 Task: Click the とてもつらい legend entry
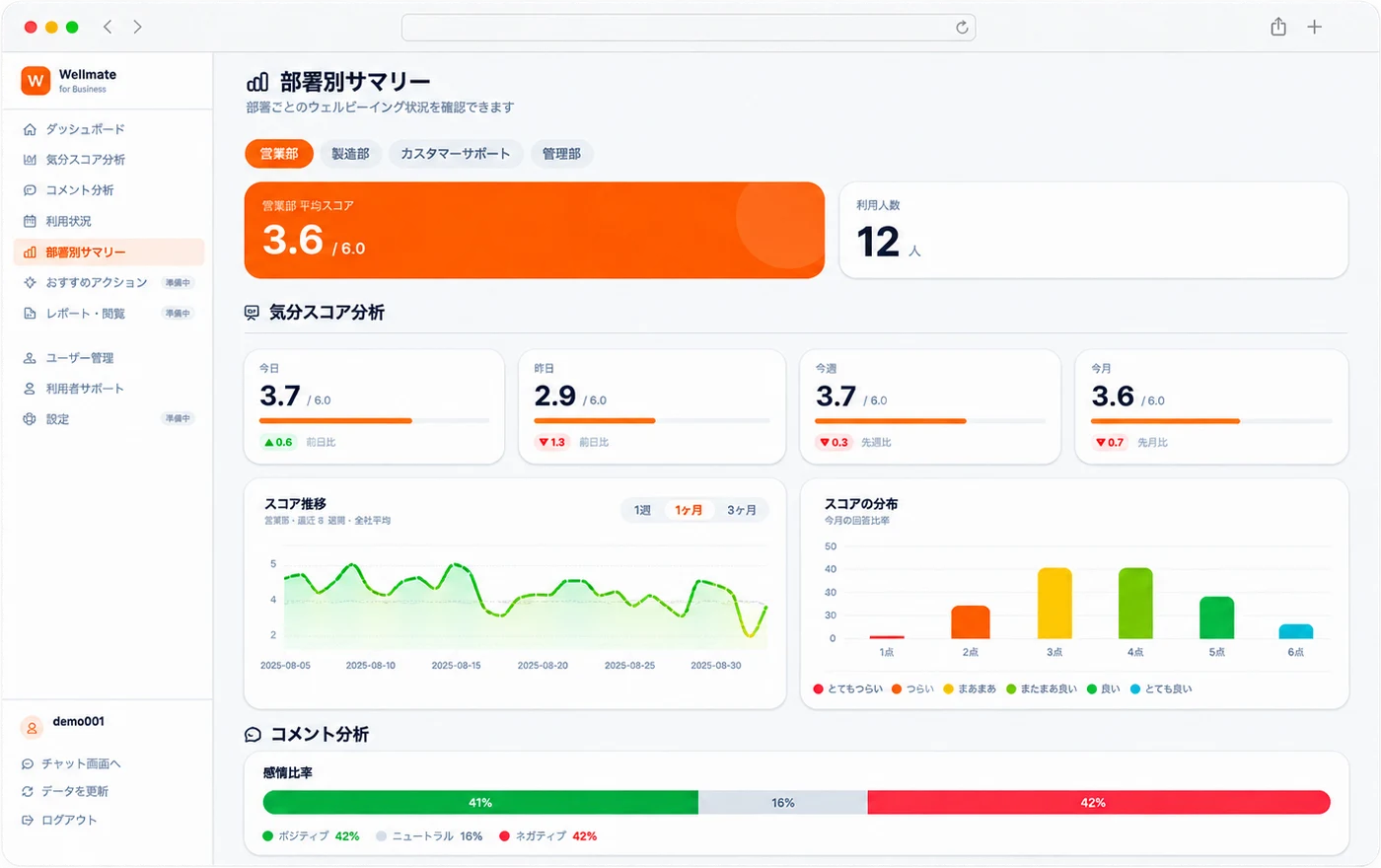[x=848, y=689]
